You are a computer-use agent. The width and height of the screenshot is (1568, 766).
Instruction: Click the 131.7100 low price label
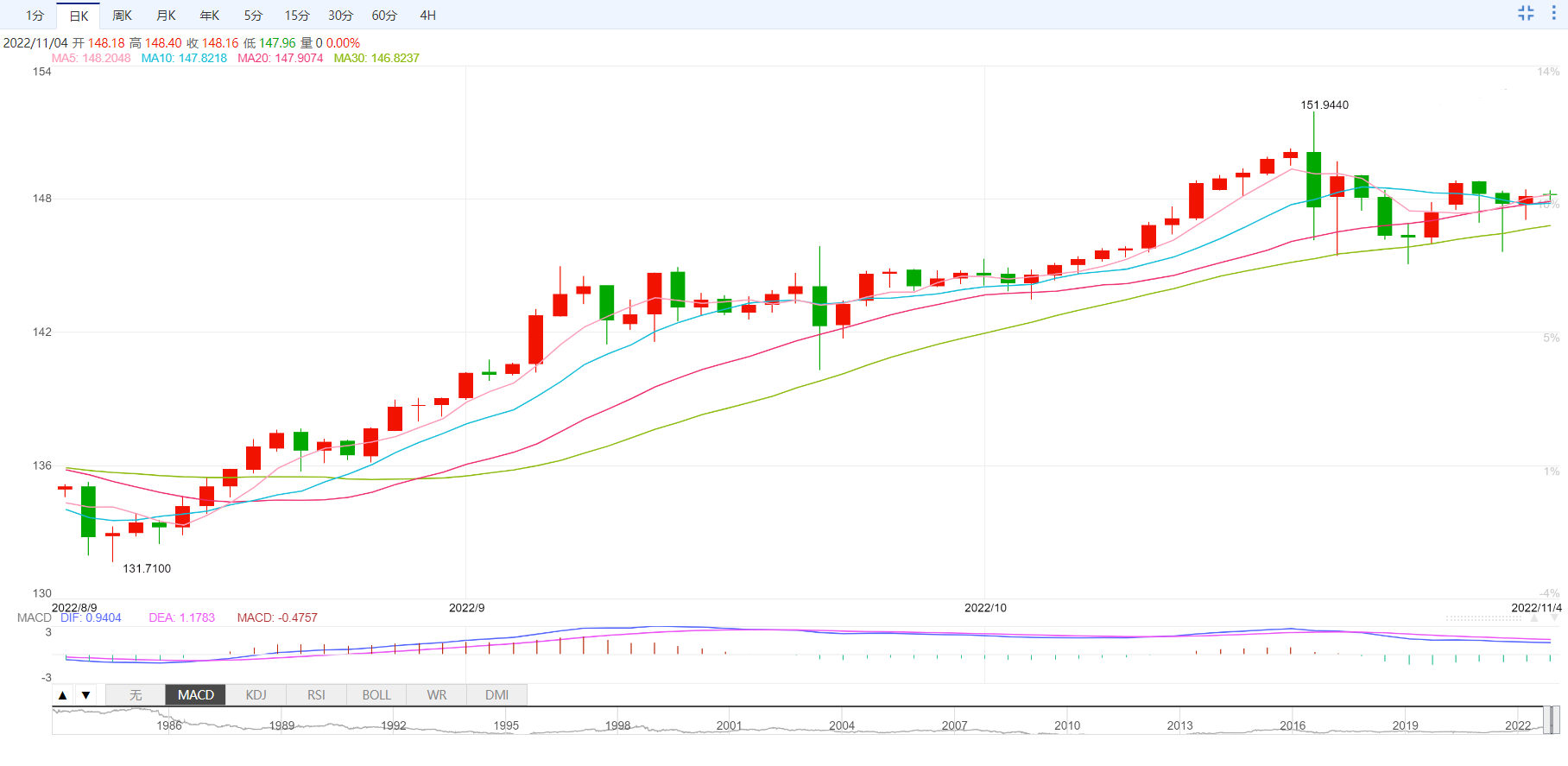[147, 568]
